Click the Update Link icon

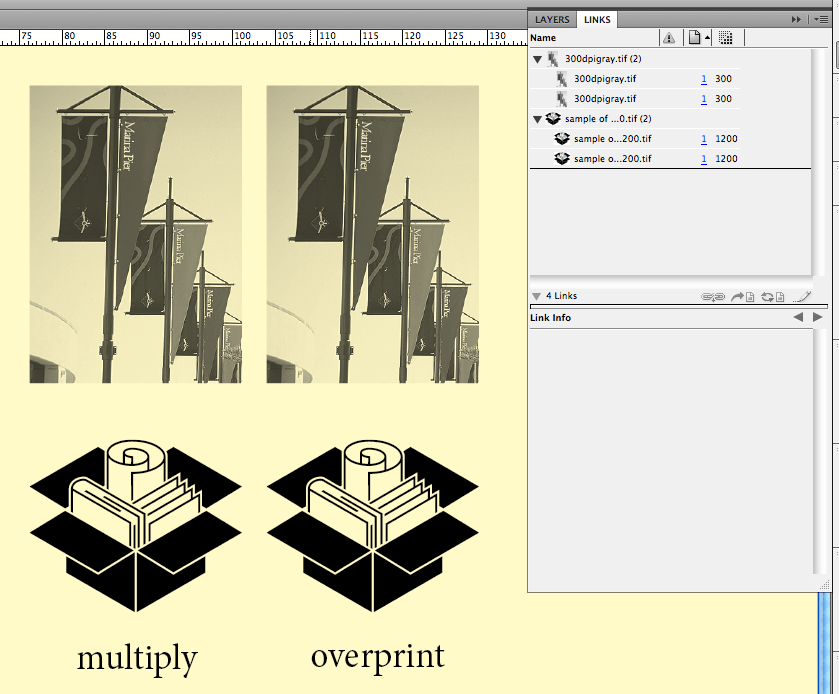click(773, 296)
